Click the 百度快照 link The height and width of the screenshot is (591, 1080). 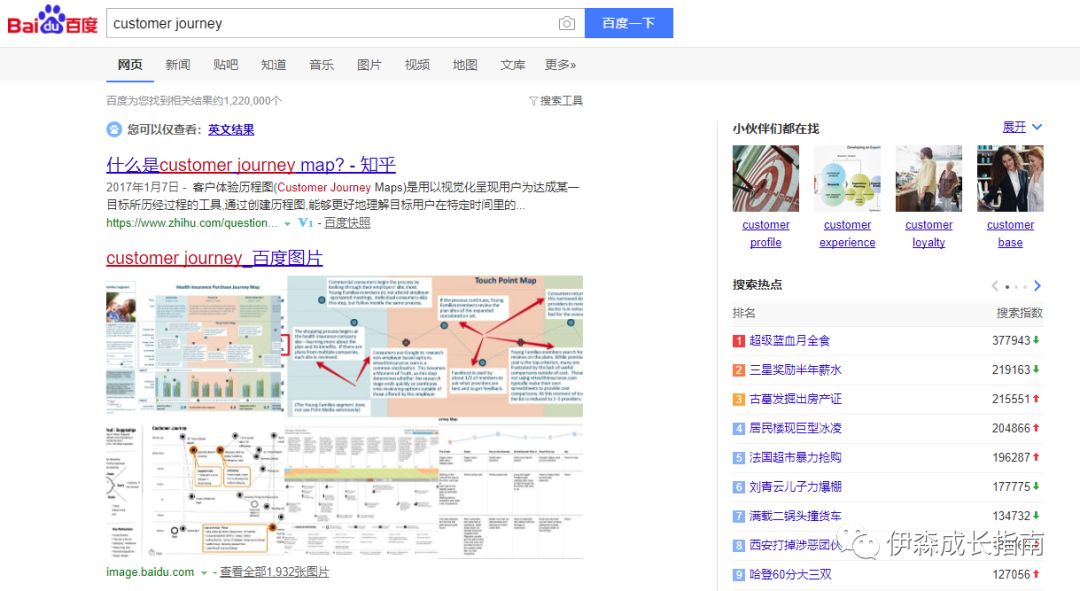347,222
